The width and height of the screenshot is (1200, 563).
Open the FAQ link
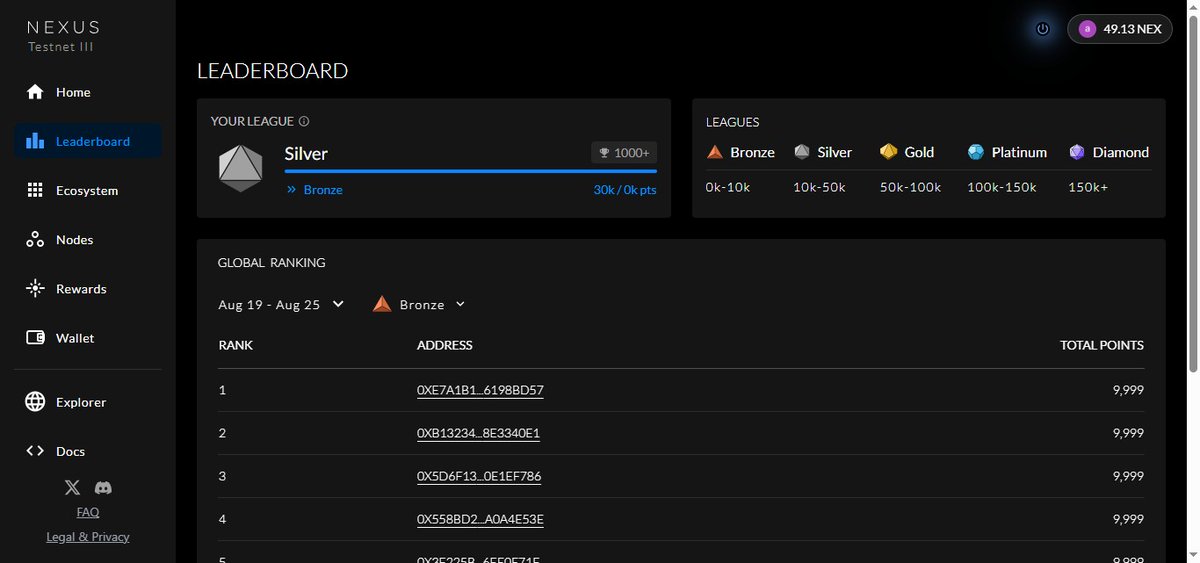click(88, 512)
